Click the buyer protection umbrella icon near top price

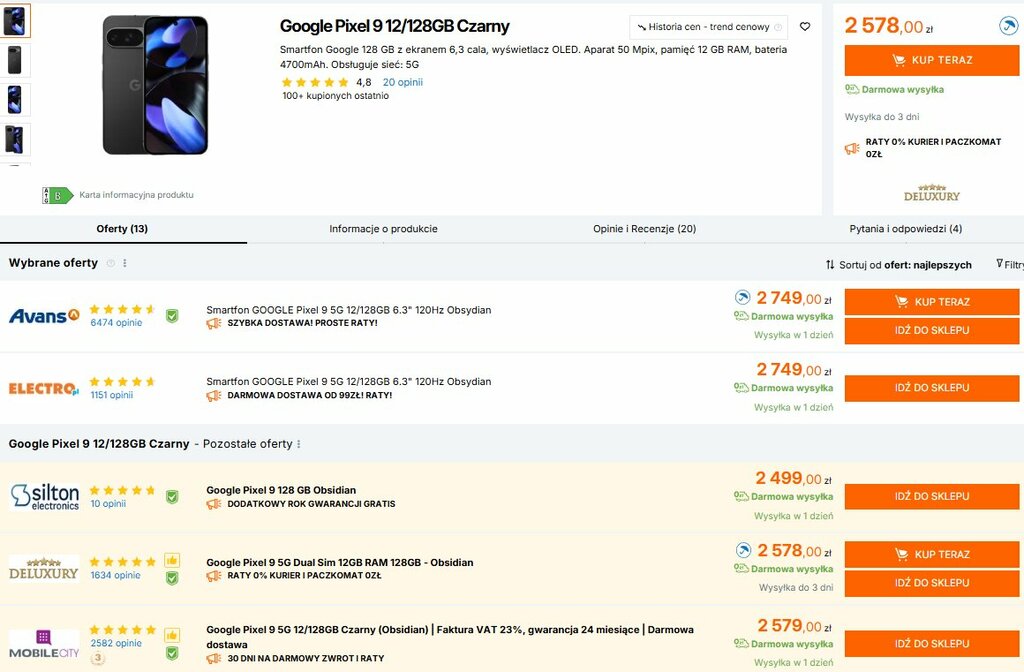(x=1008, y=26)
